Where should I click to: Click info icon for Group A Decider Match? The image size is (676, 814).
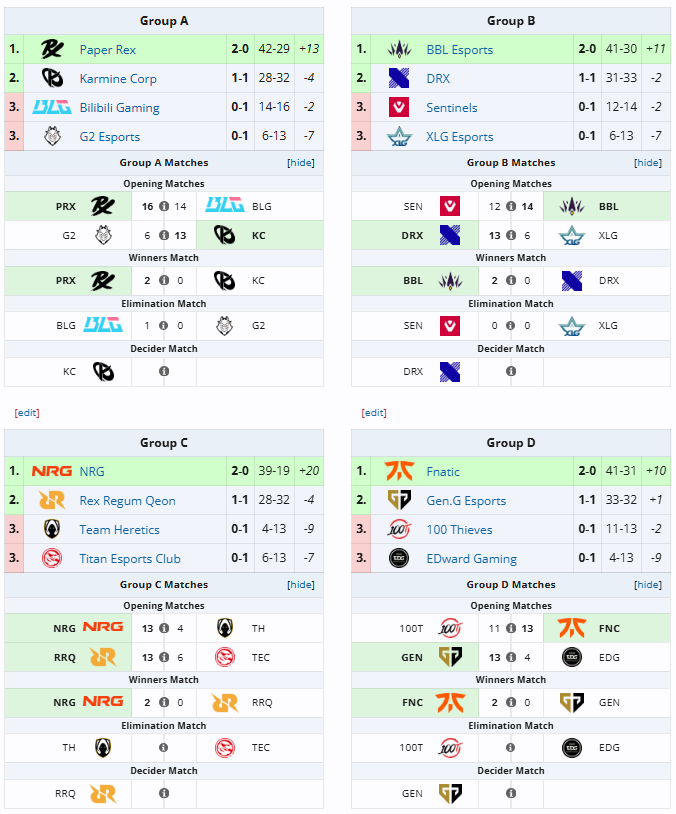[164, 371]
